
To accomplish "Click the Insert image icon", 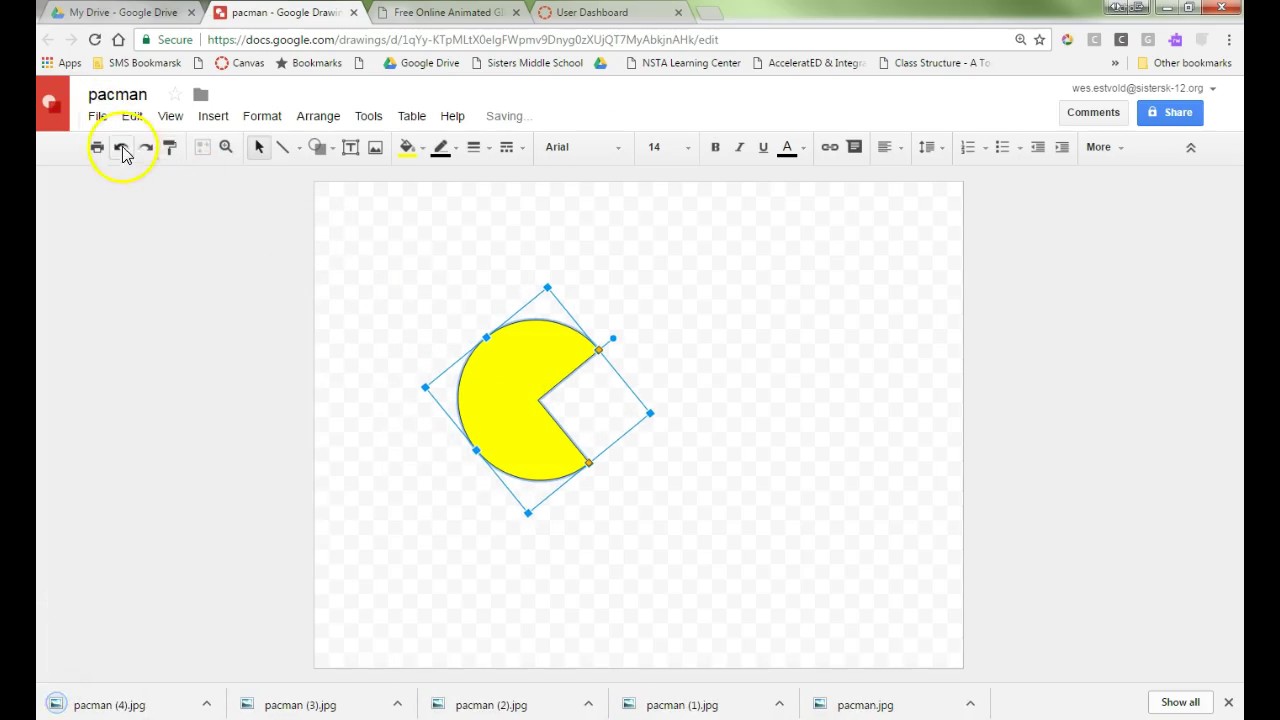I will point(375,147).
